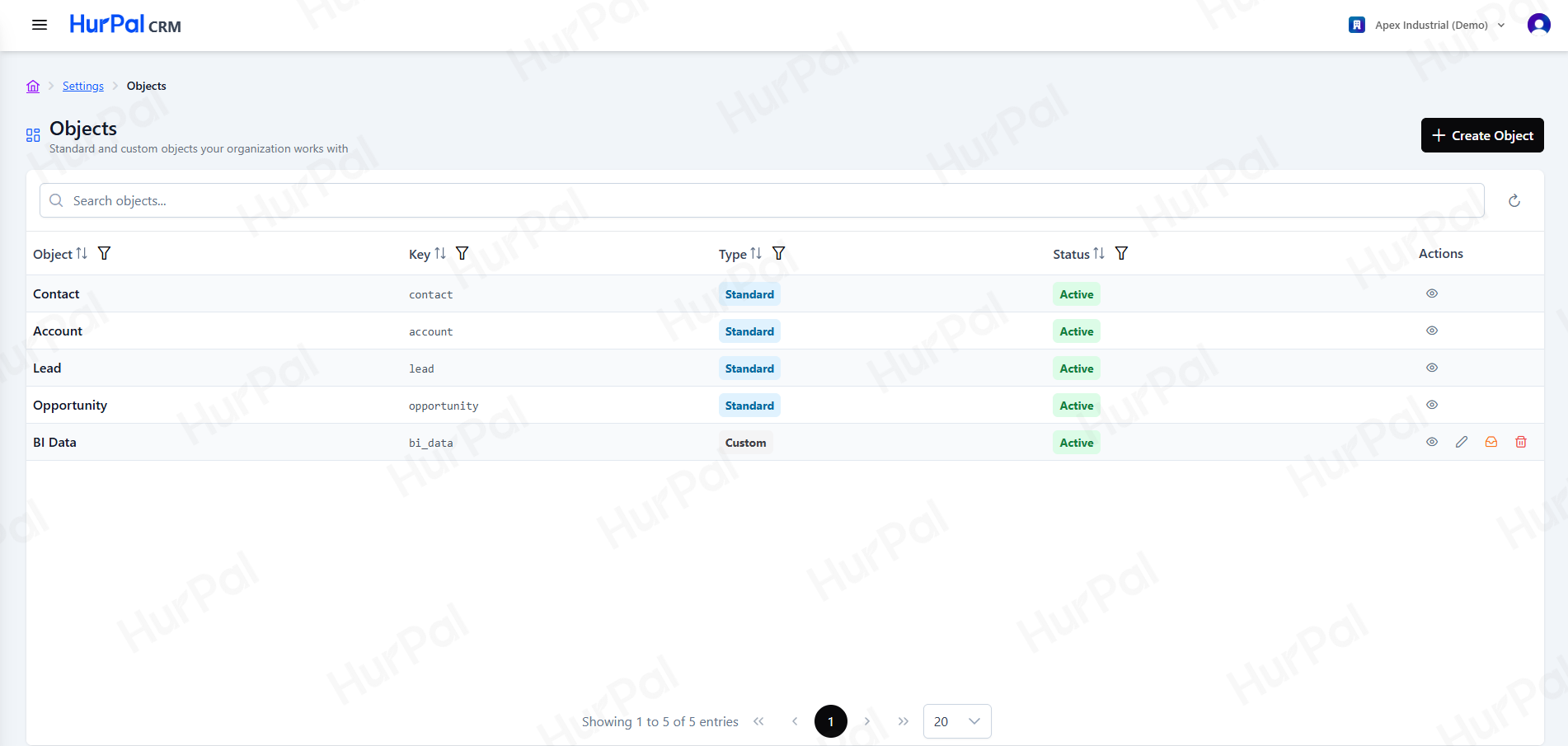Click the bi_data key cell
Image resolution: width=1568 pixels, height=746 pixels.
(431, 443)
